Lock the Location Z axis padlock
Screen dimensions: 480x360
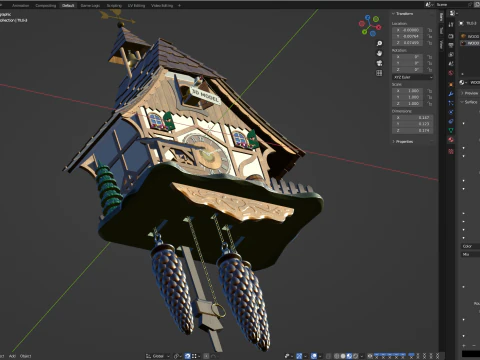pos(429,43)
